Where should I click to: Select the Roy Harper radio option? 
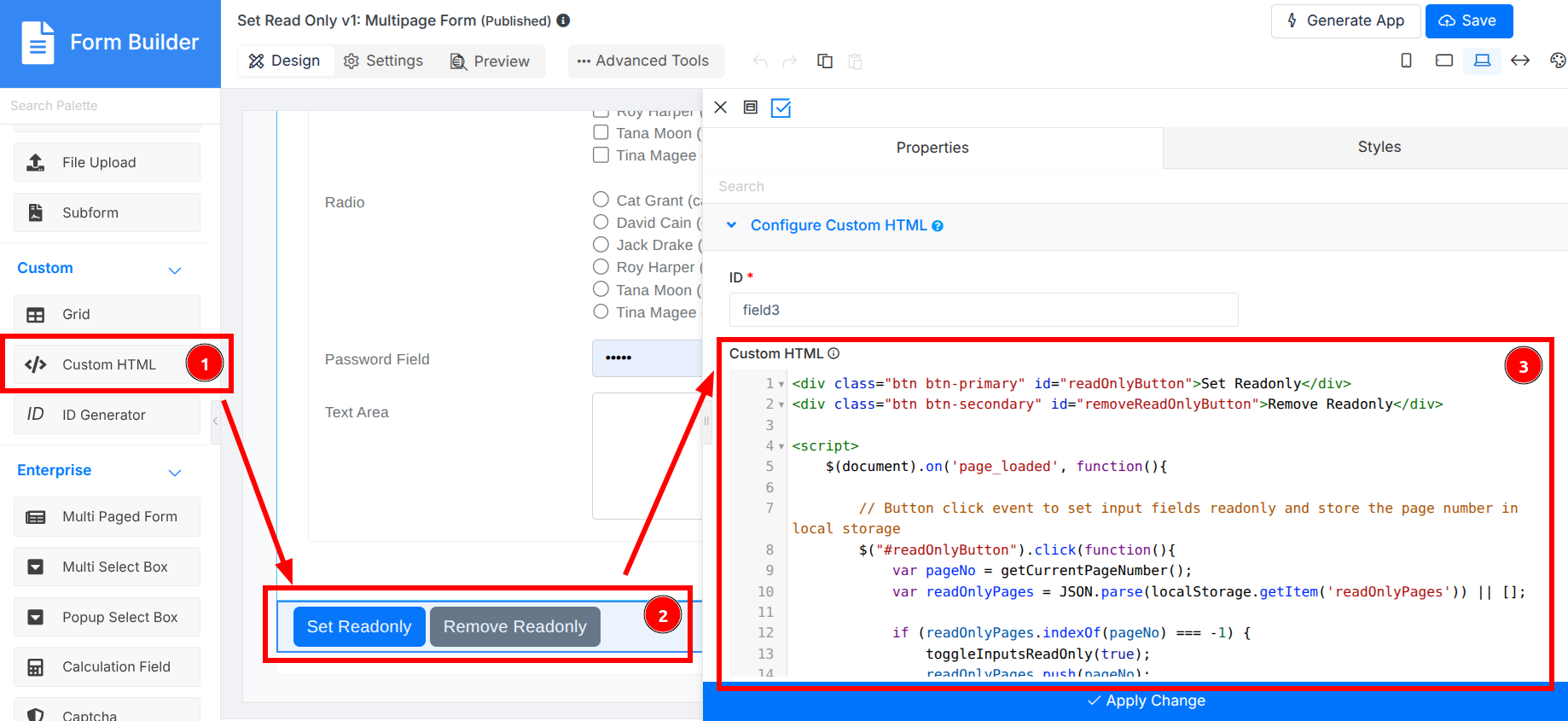(x=601, y=266)
